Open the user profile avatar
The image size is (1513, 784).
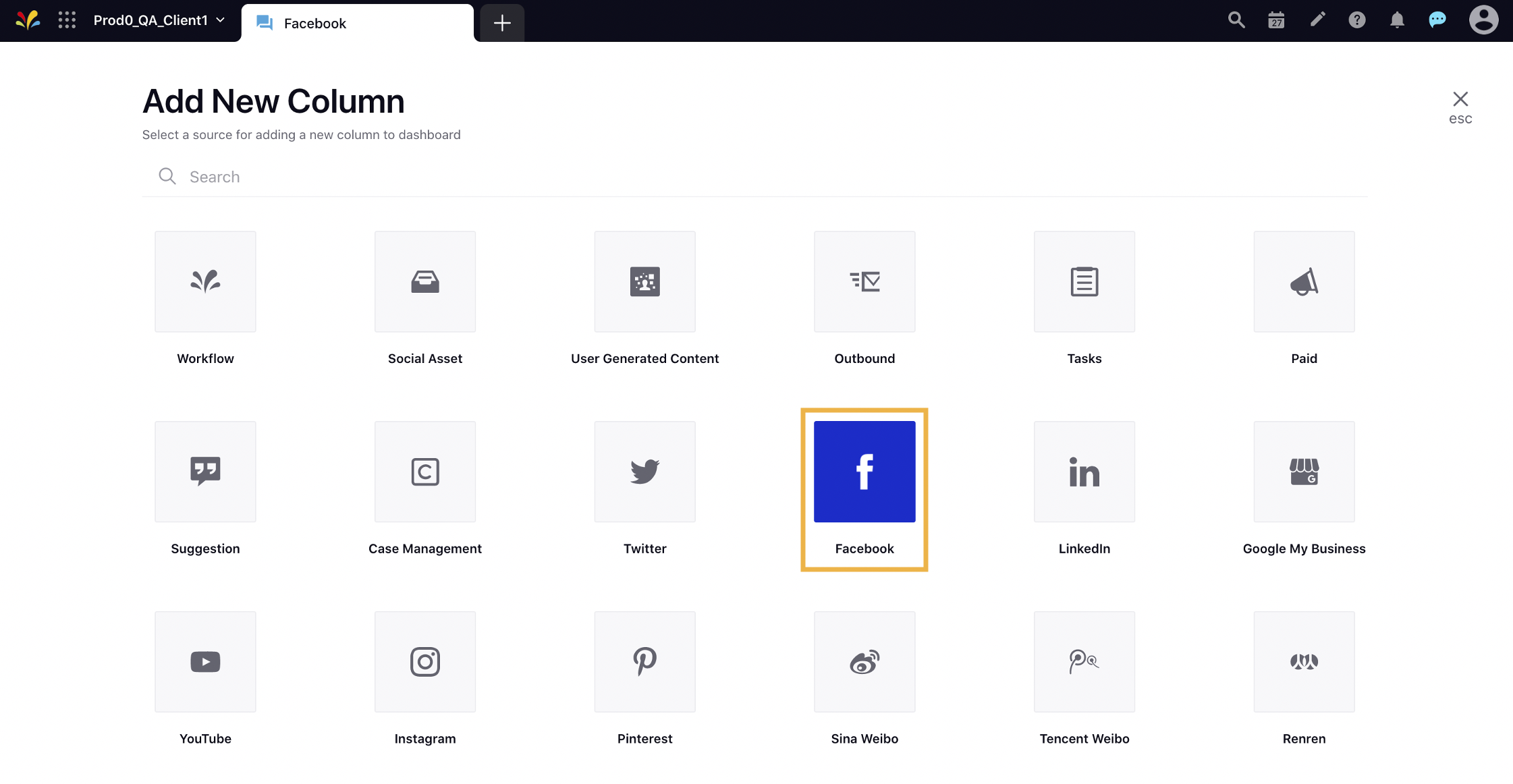pos(1483,20)
